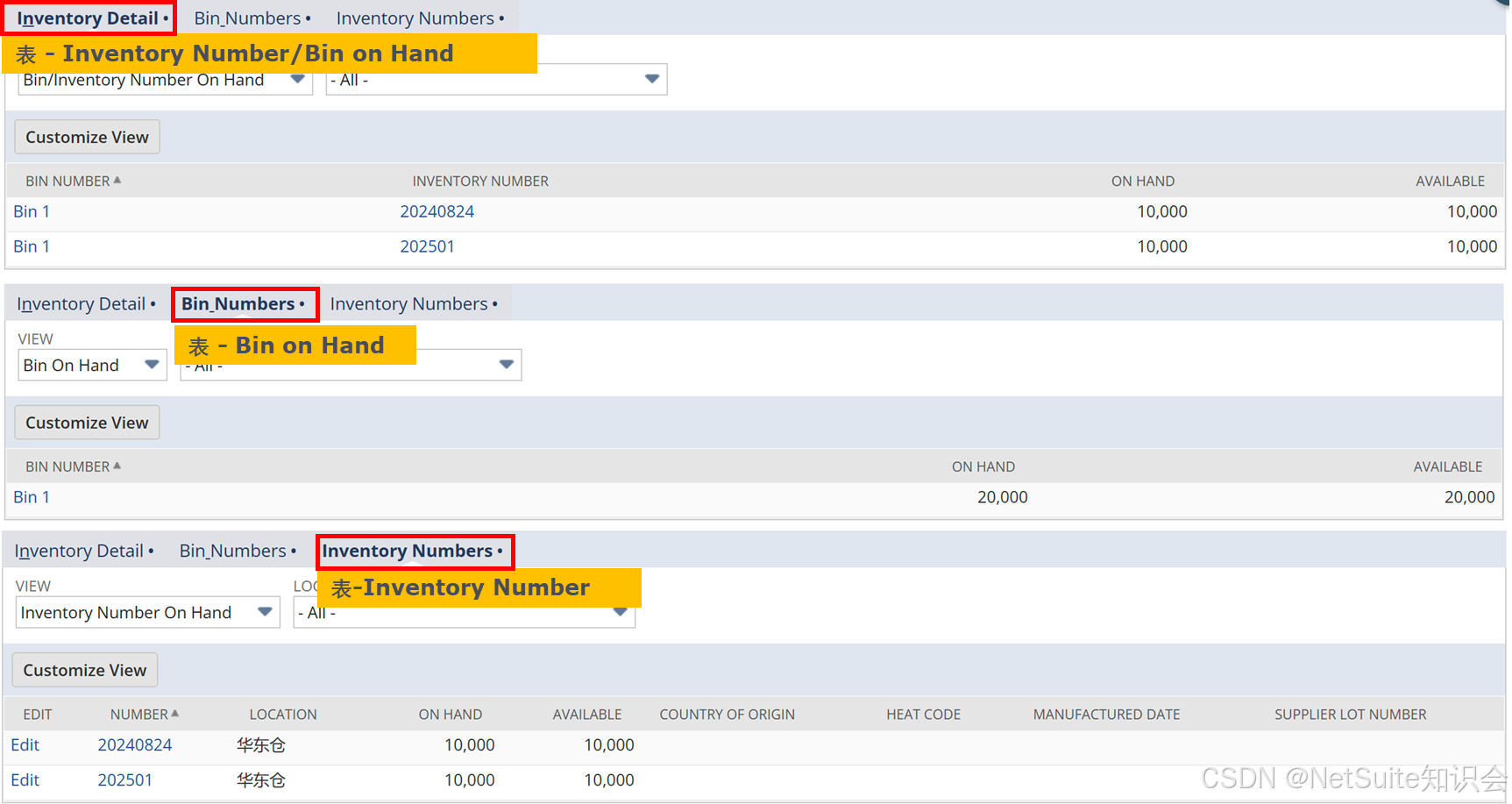The height and width of the screenshot is (804, 1512).
Task: Open the Inventory Detail tab
Action: click(87, 18)
